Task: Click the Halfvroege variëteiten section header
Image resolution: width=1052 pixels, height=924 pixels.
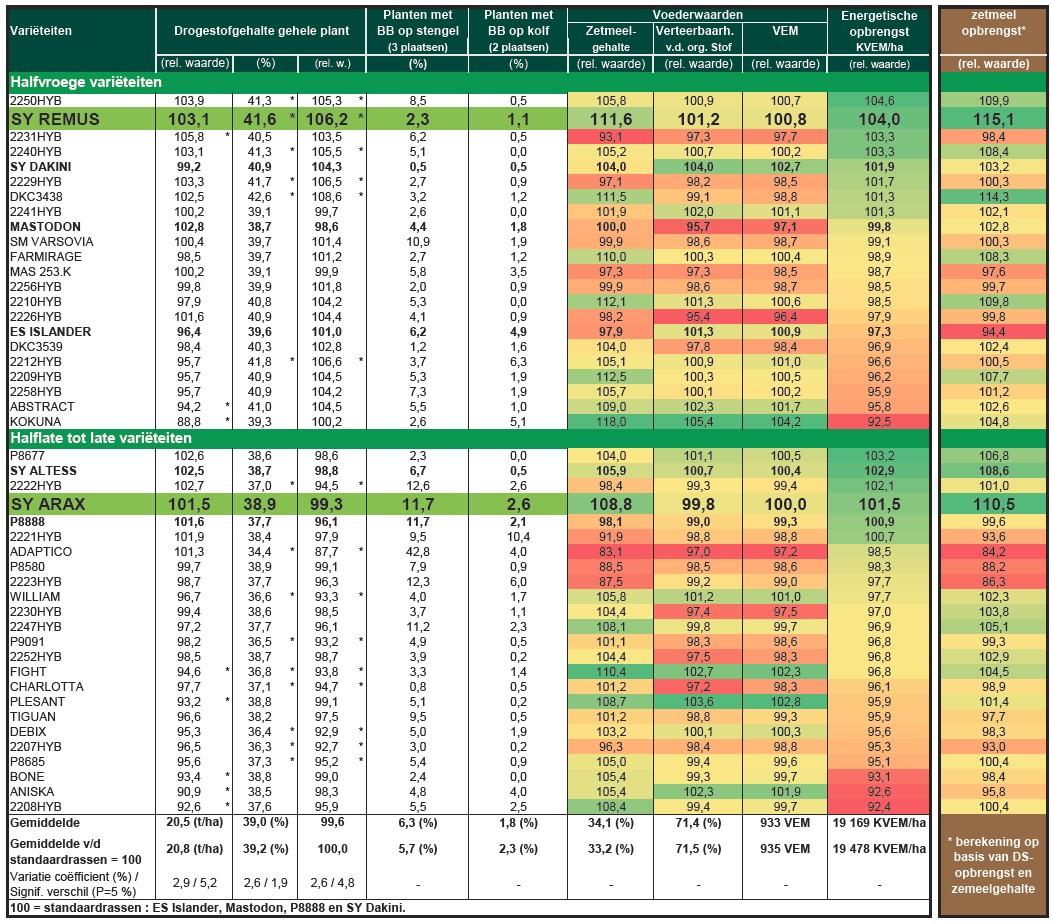Action: click(86, 82)
